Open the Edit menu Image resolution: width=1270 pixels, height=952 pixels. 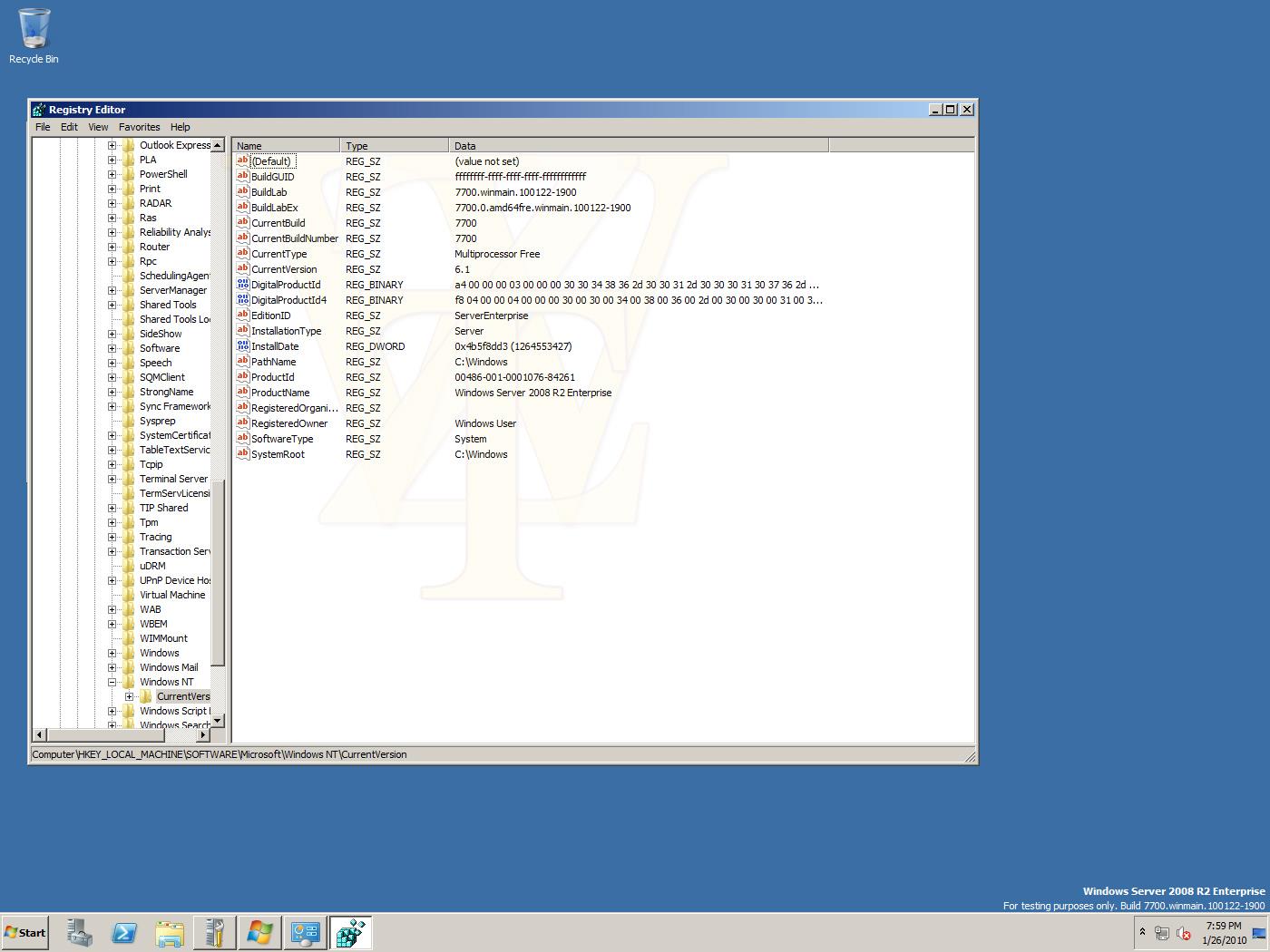tap(69, 127)
